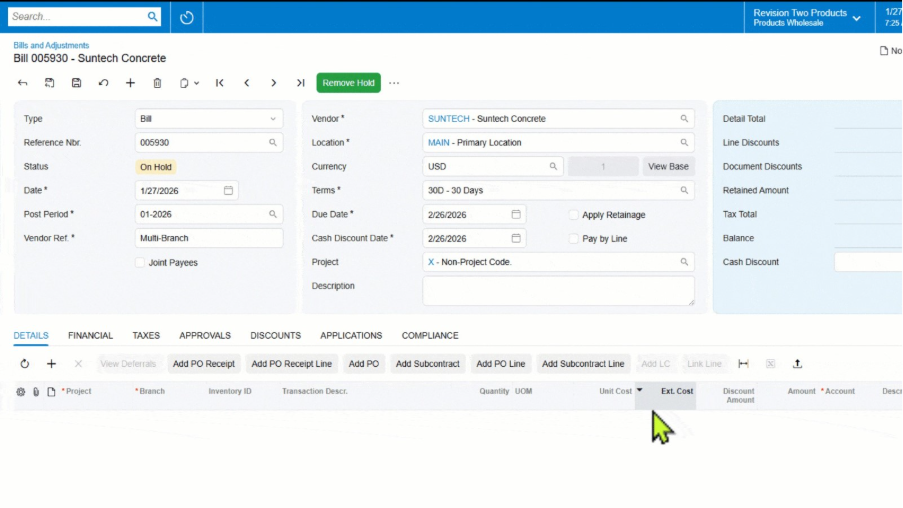Open the Vendor lookup selector
903x508 pixels.
684,119
